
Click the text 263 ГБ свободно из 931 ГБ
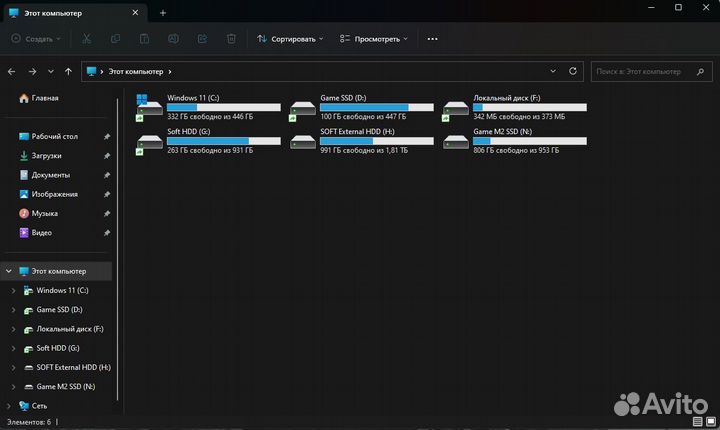(210, 150)
